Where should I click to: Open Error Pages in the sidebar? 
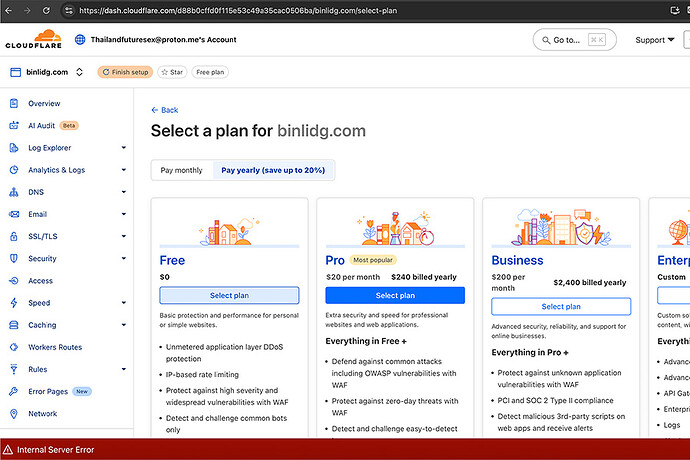coord(48,391)
